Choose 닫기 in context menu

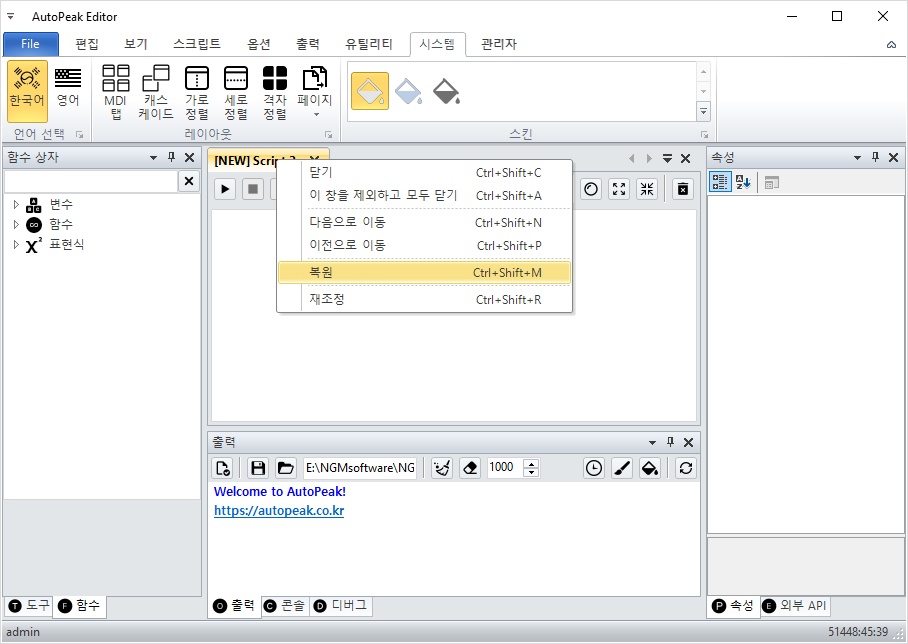(424, 173)
